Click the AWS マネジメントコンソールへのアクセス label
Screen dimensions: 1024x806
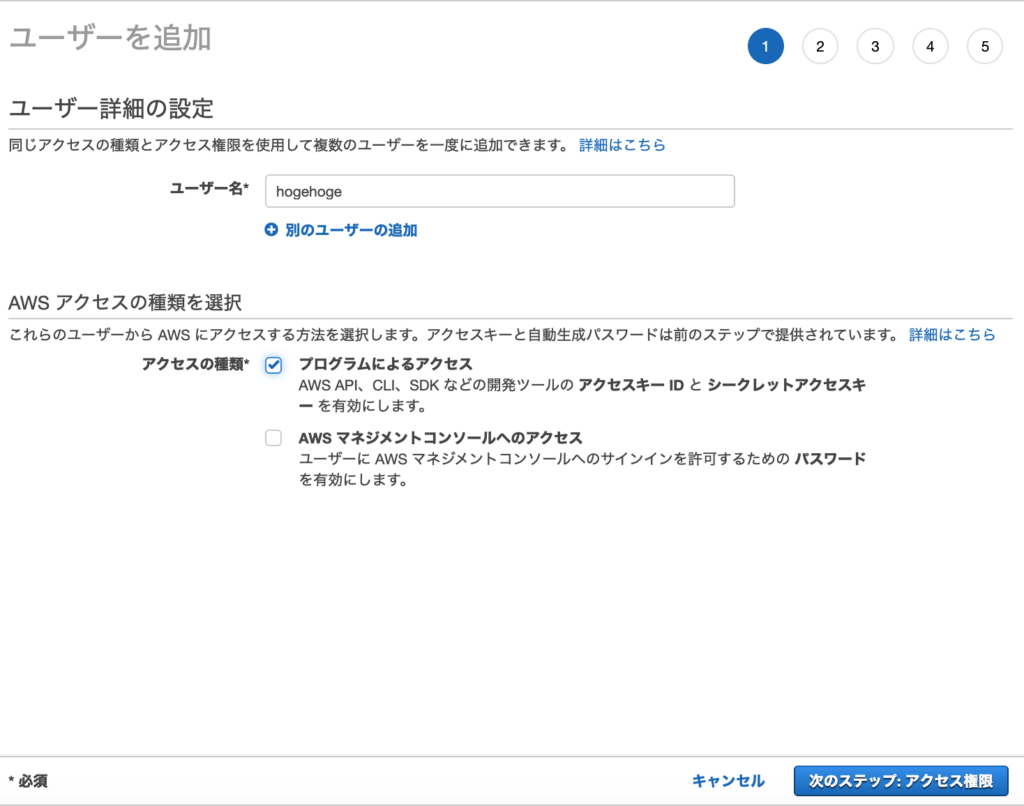pos(440,438)
